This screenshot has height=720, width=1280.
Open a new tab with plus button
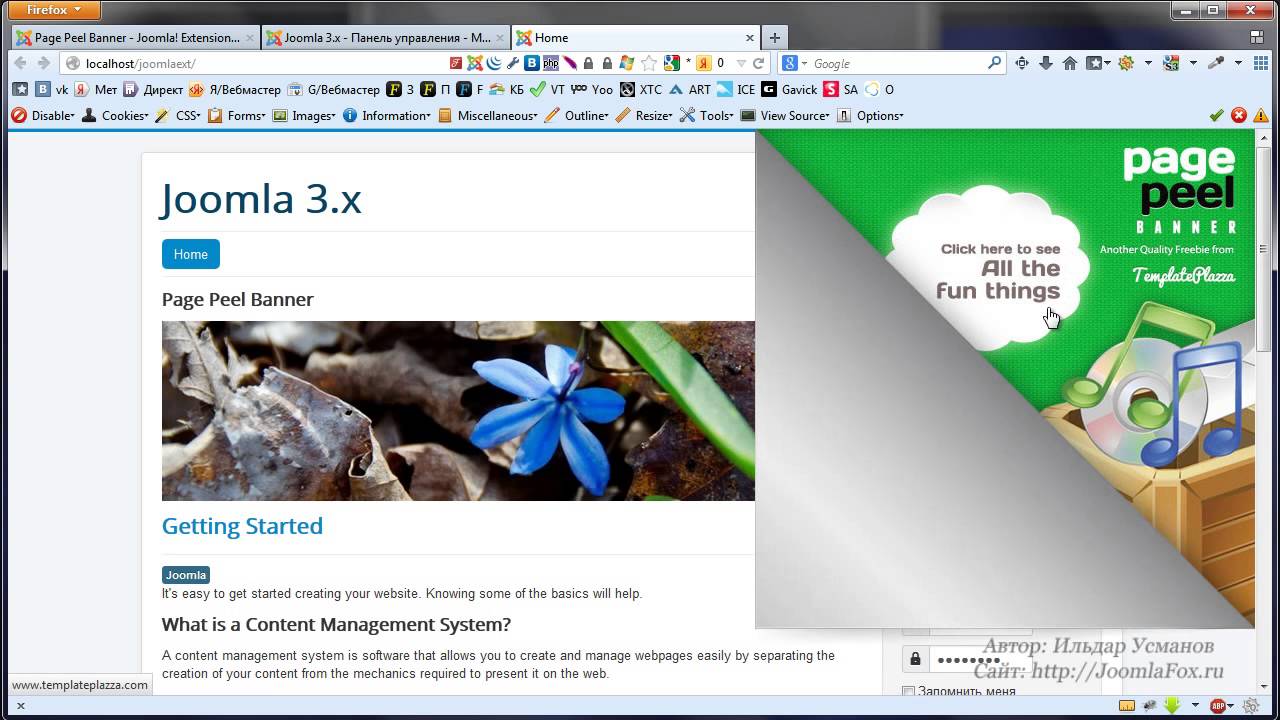point(774,38)
